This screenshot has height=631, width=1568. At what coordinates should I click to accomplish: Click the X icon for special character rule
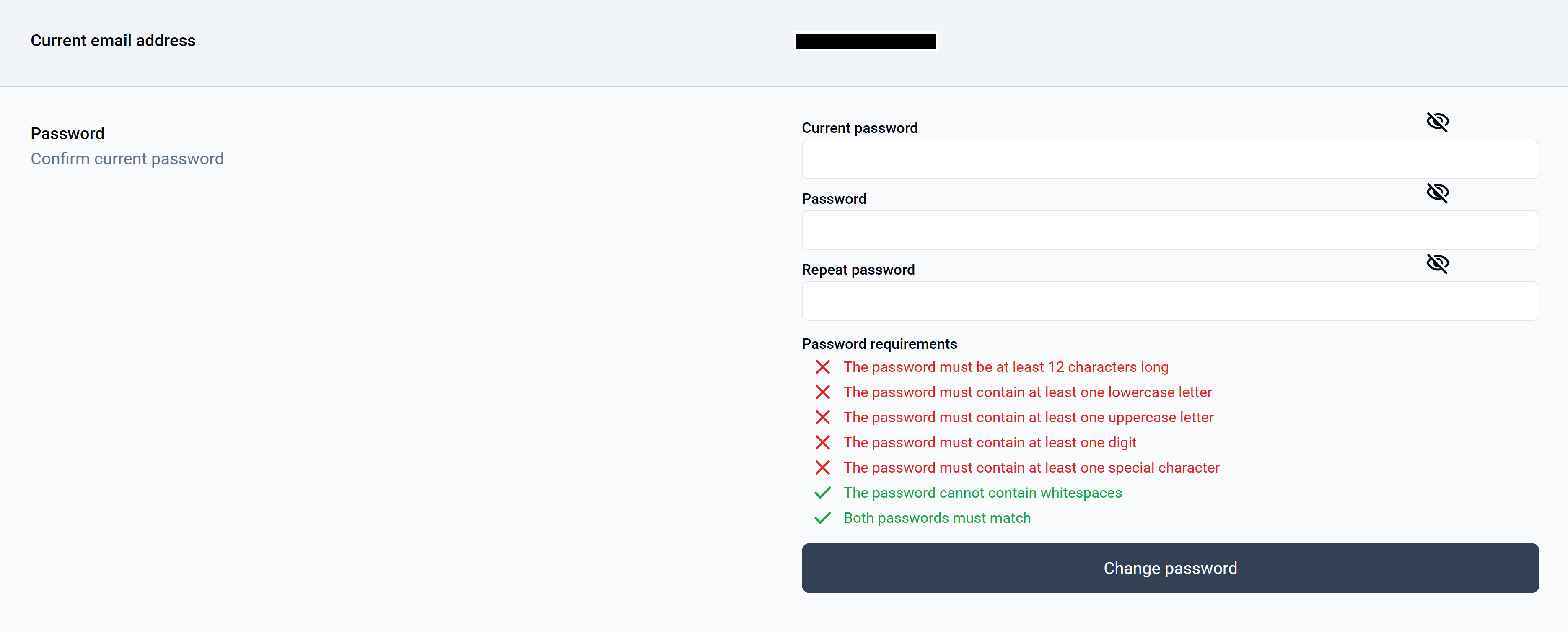click(x=822, y=468)
